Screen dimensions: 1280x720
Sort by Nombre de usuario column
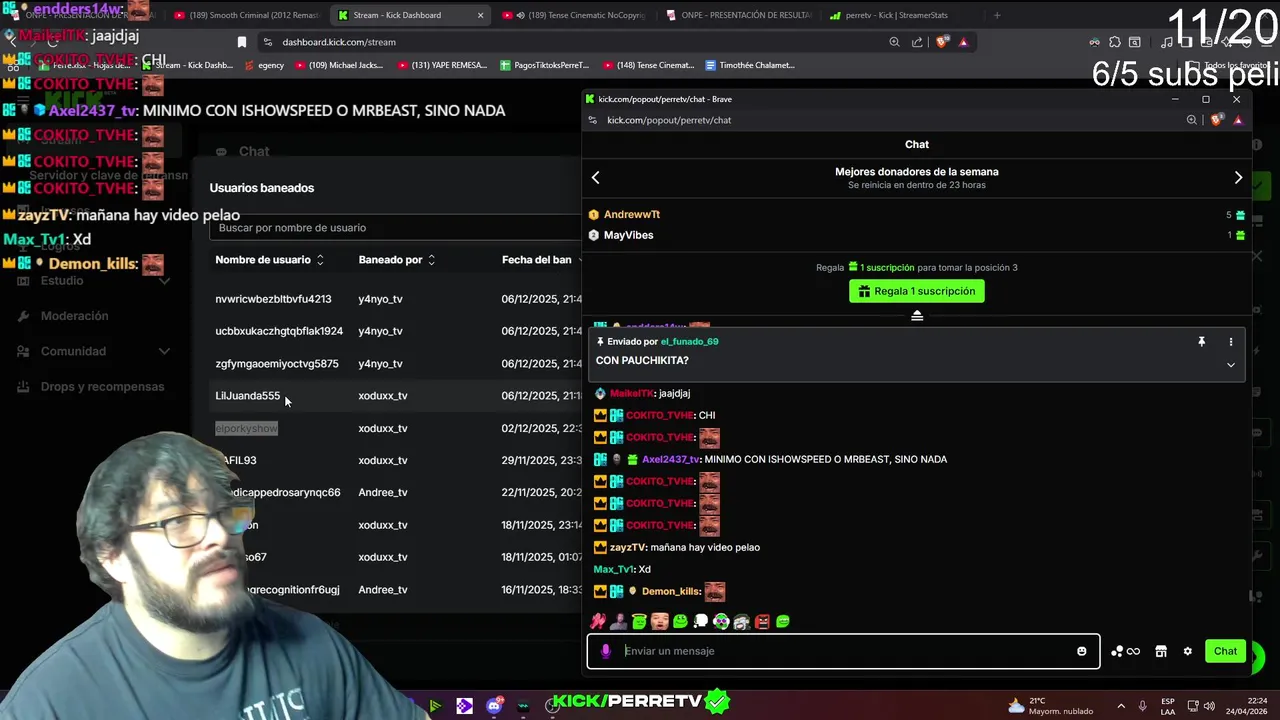(x=269, y=260)
